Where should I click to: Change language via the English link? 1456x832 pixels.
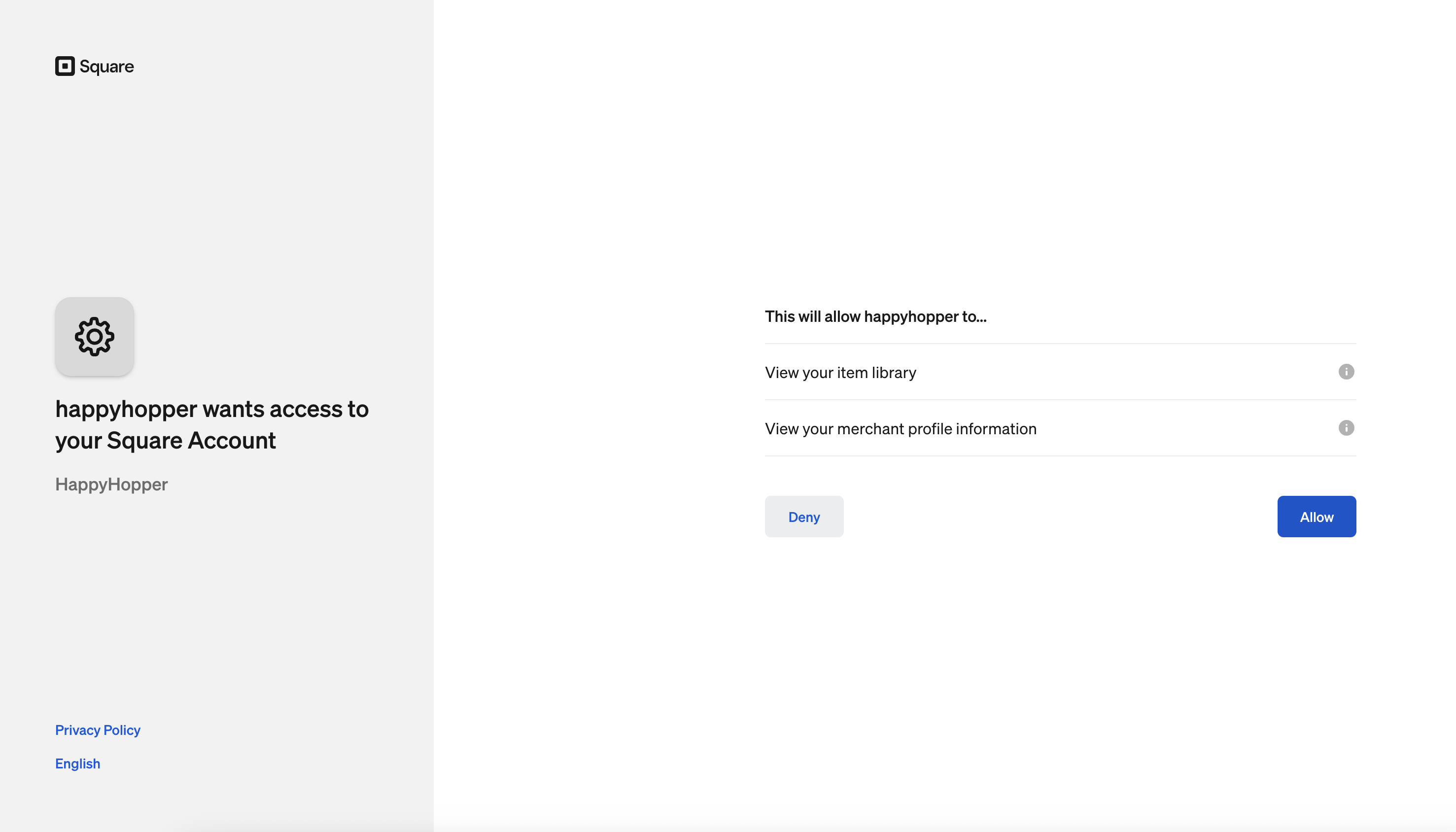tap(78, 764)
